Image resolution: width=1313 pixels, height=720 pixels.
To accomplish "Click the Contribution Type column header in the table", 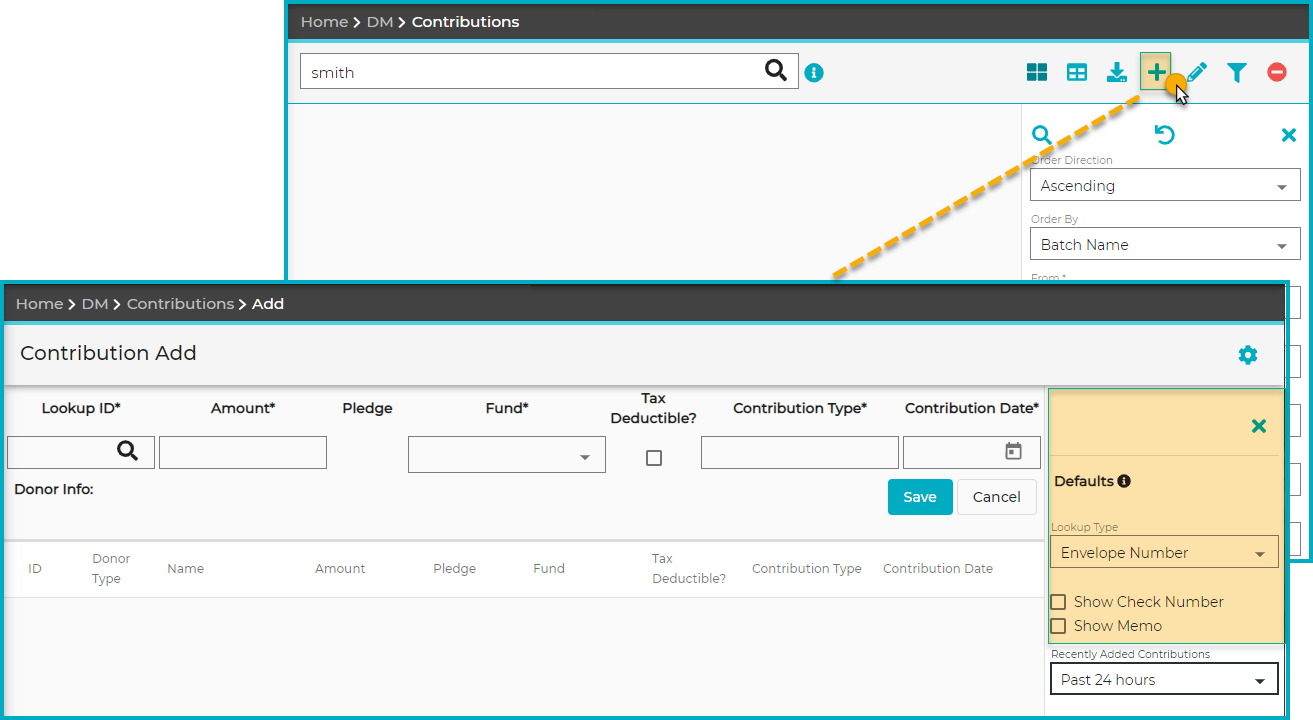I will coord(807,568).
